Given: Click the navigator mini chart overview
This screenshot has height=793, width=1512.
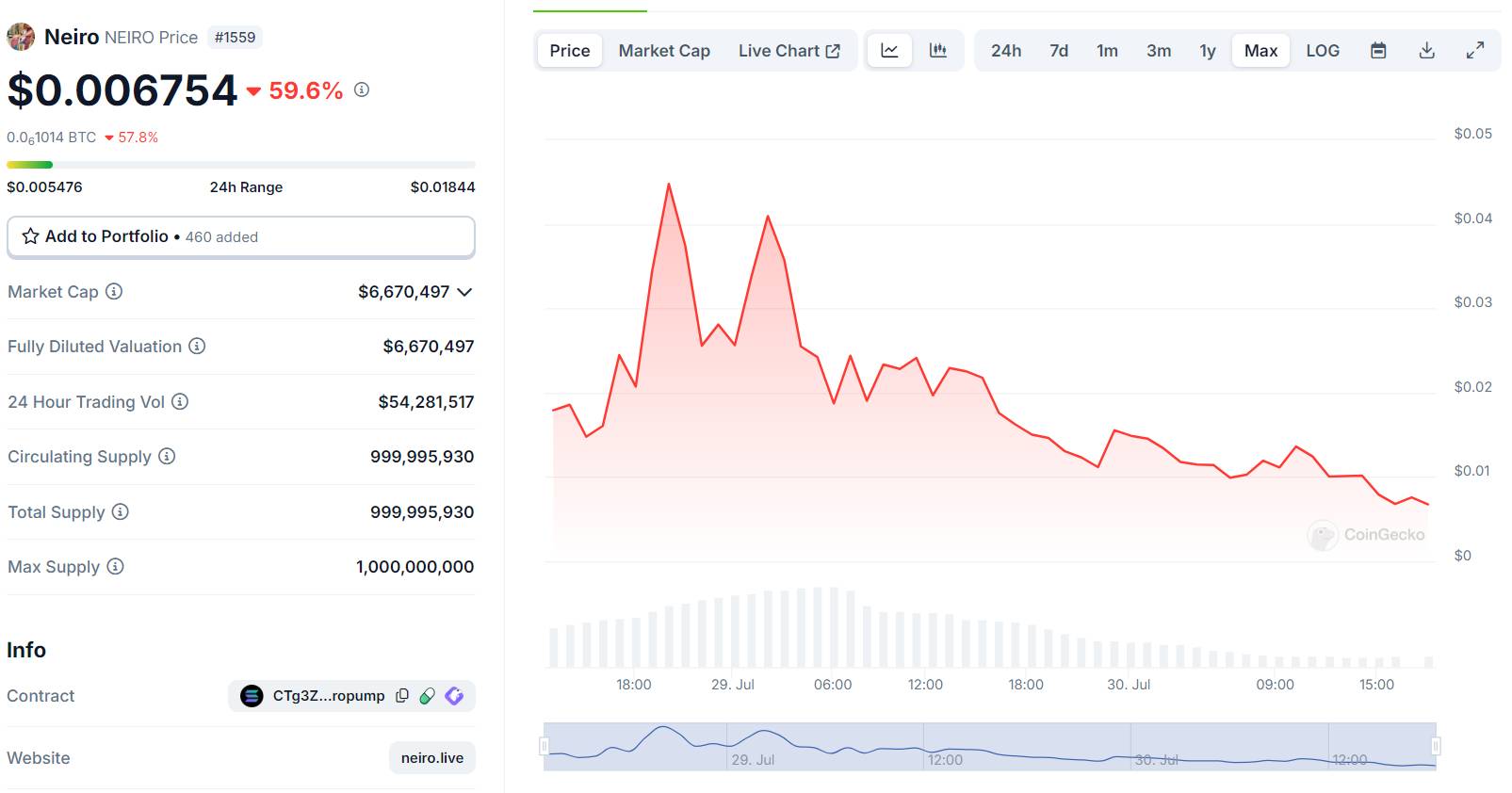Looking at the screenshot, I should [x=990, y=747].
